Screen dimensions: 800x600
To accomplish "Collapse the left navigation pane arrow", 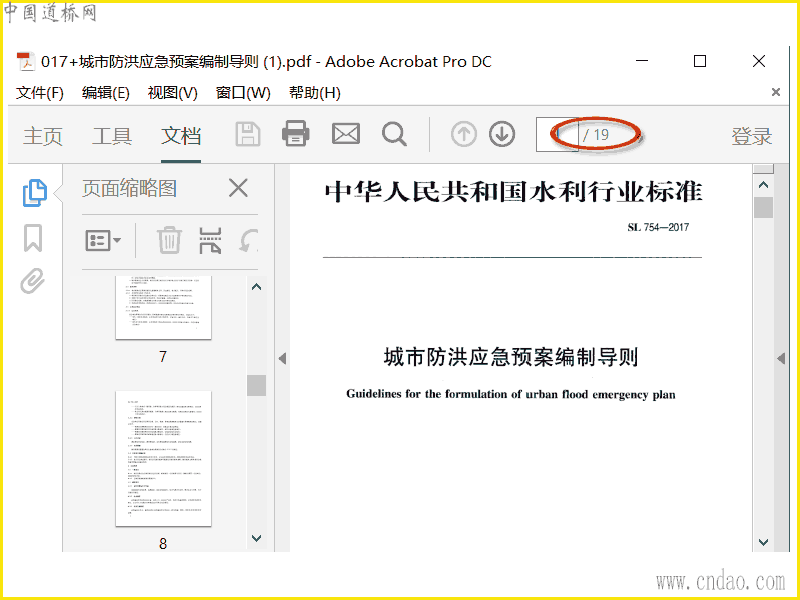I will pyautogui.click(x=282, y=359).
